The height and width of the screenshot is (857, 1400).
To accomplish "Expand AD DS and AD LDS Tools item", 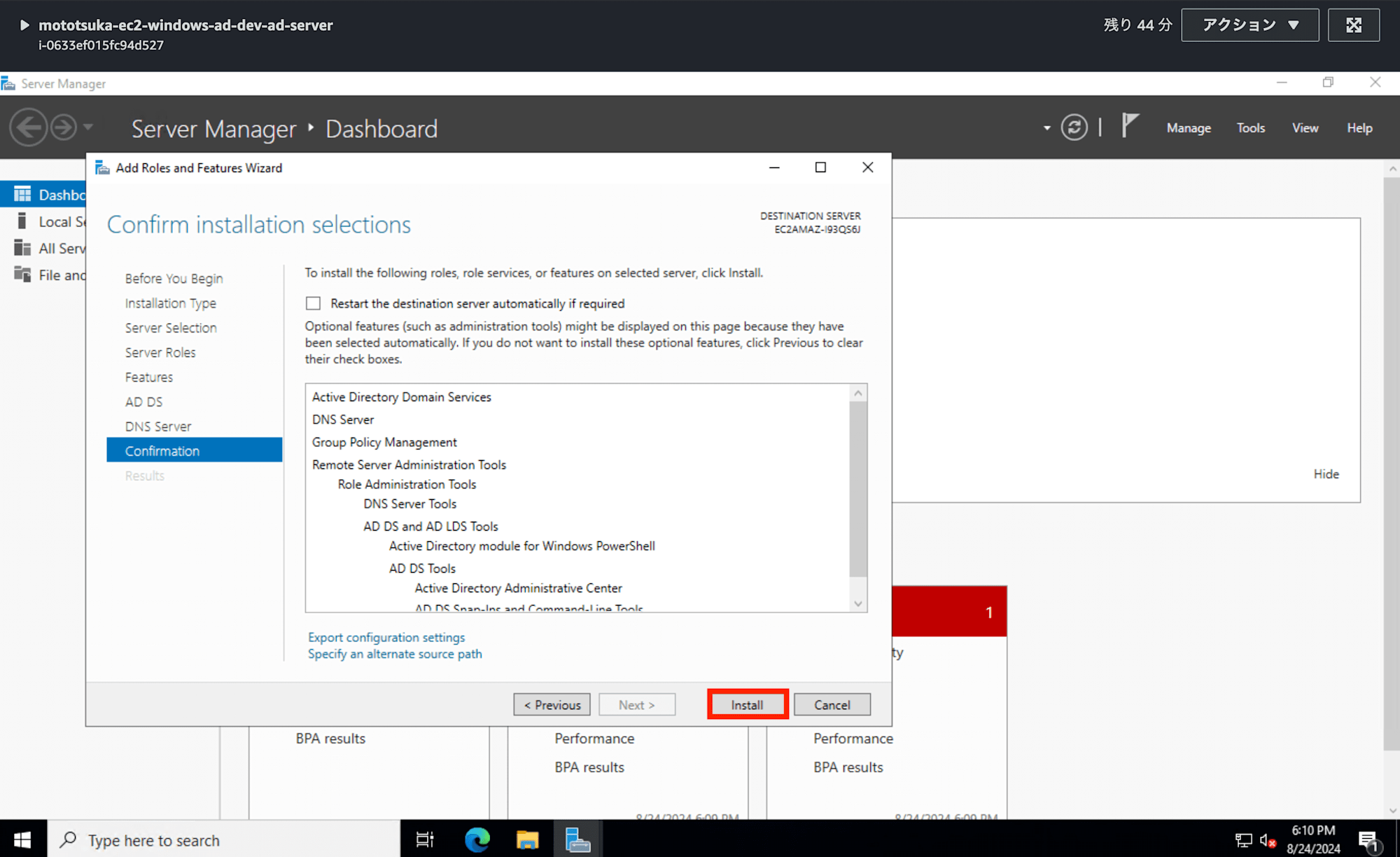I will click(430, 526).
